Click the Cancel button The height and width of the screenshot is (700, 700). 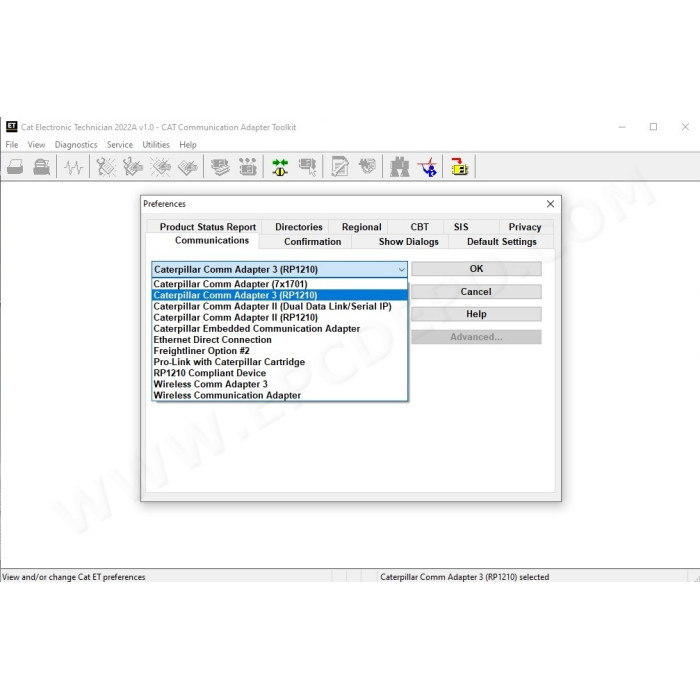(x=476, y=292)
